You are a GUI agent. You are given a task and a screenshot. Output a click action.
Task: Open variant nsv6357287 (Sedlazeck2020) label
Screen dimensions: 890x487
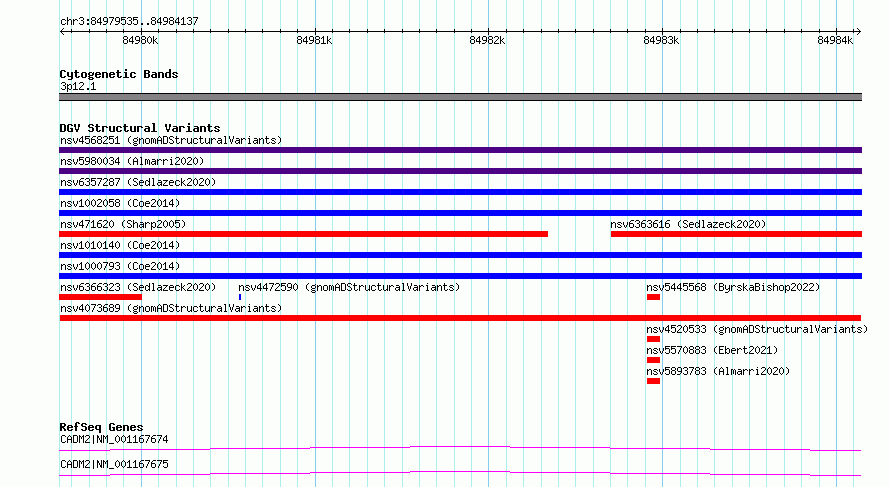tap(138, 182)
